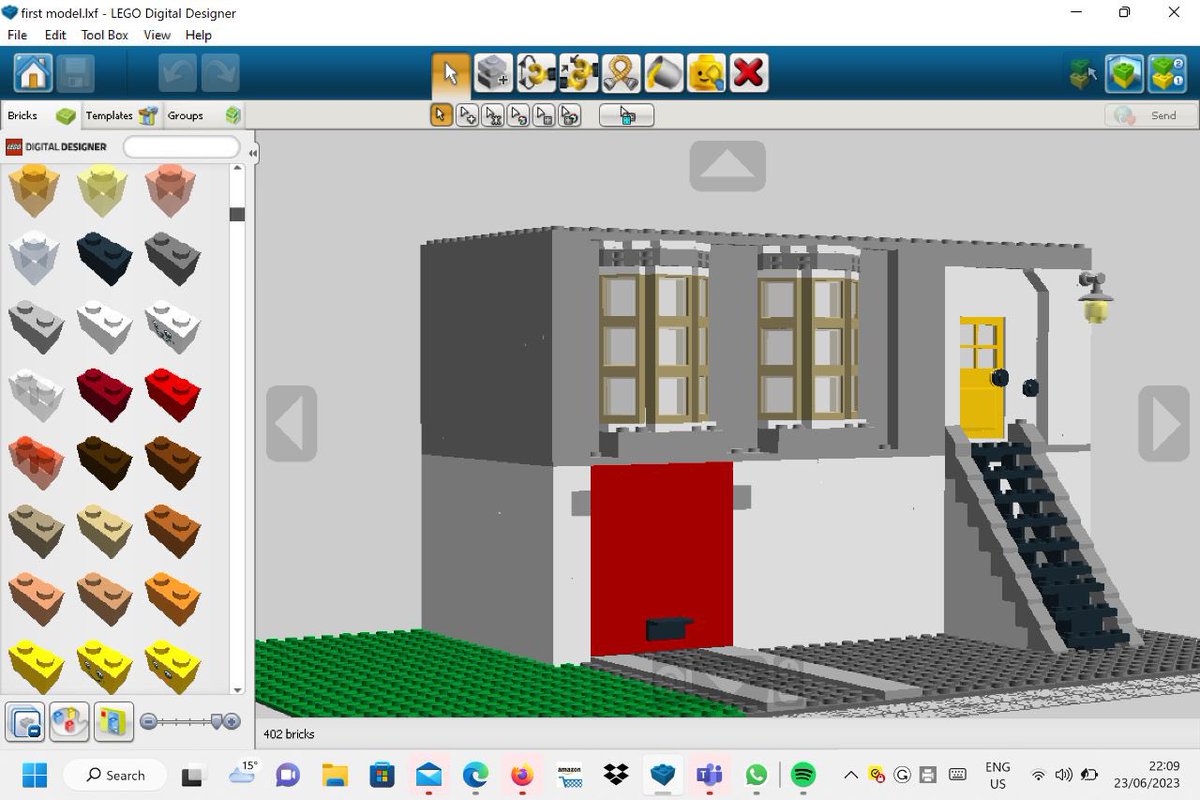
Task: Redo the last undone action
Action: click(x=220, y=73)
